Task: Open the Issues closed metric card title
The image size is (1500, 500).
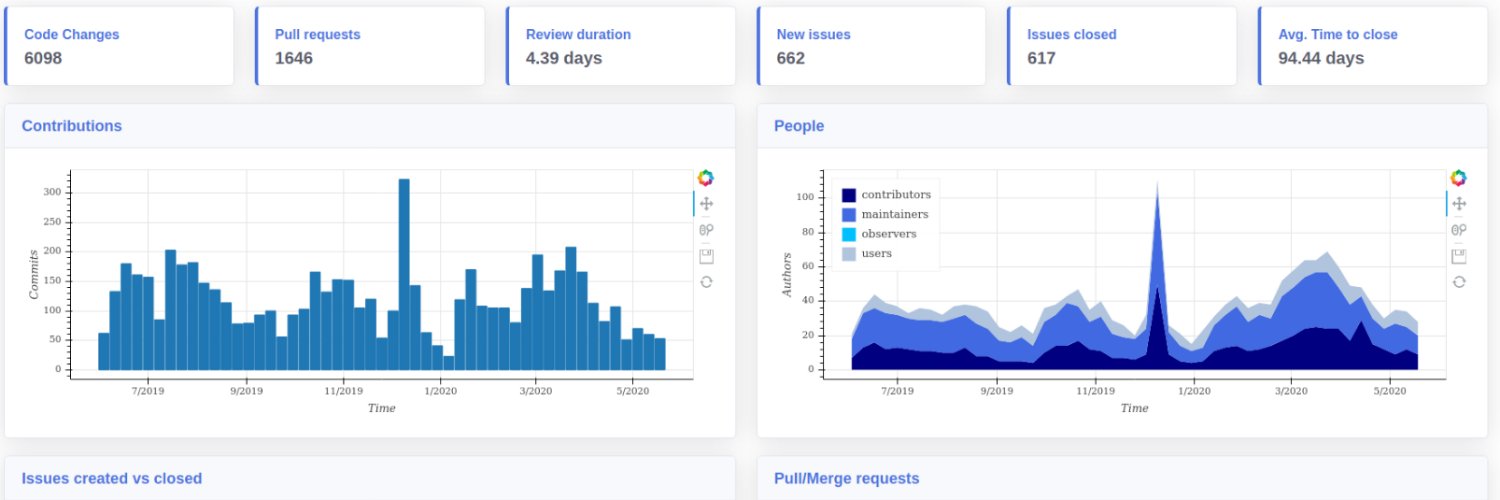Action: pyautogui.click(x=1072, y=34)
